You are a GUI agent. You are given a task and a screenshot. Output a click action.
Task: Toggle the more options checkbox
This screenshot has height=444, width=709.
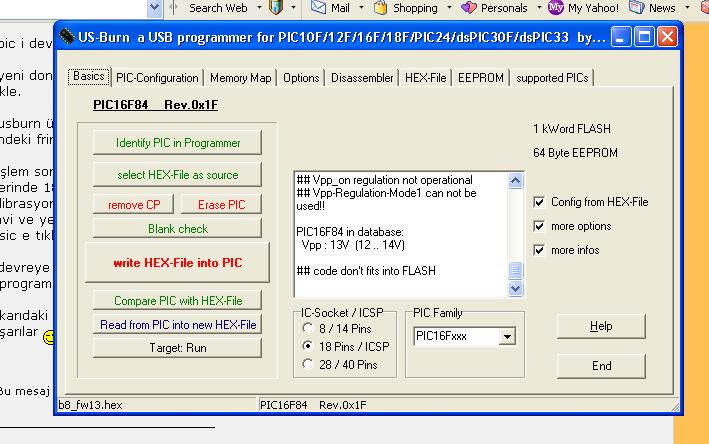pos(539,226)
